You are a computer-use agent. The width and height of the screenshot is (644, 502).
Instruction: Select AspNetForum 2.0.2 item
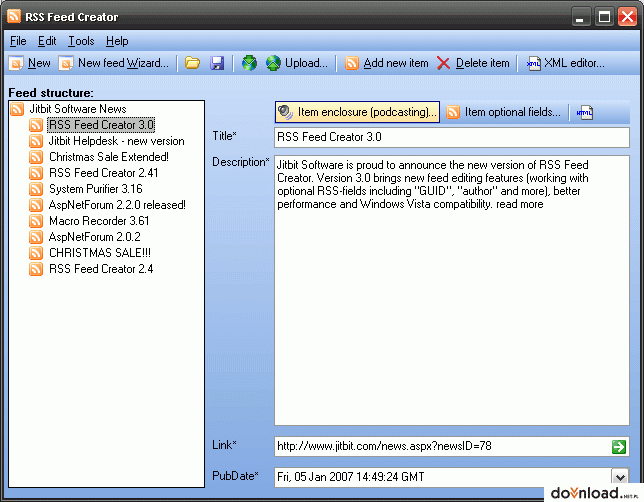(x=94, y=237)
